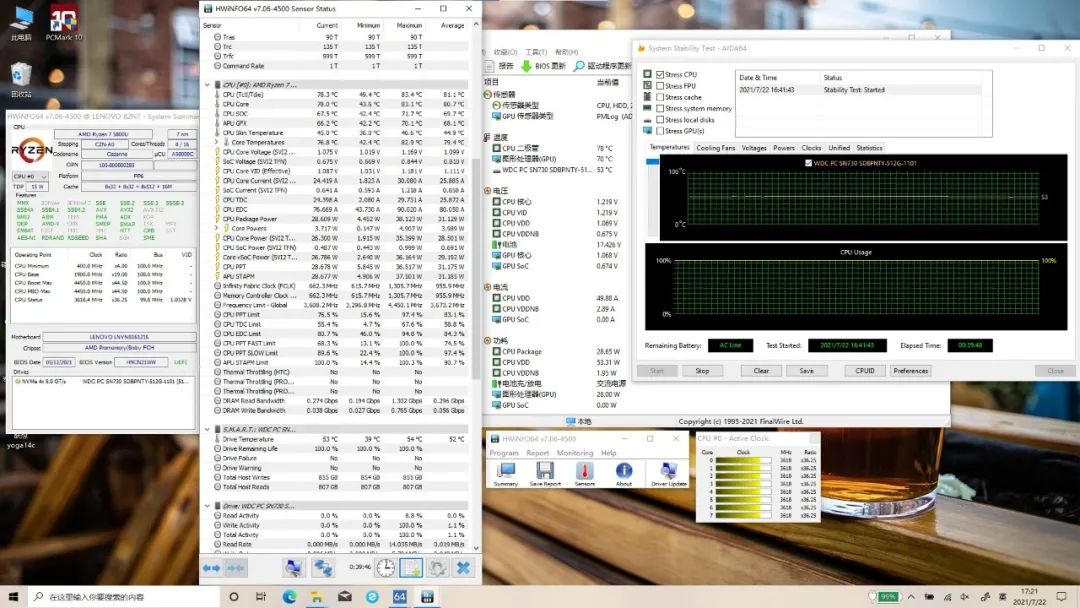This screenshot has height=608, width=1080.
Task: Open Summary in HWiNFO64 toolbar
Action: [506, 473]
